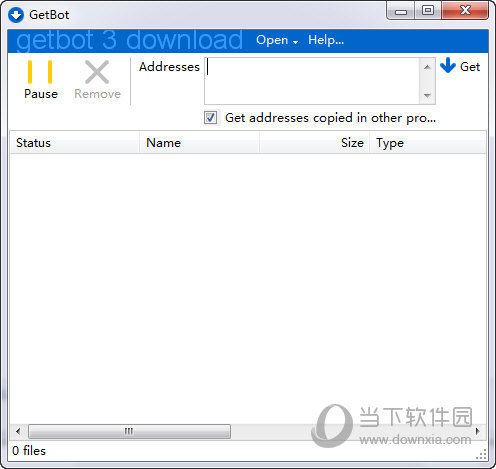Click the Pause download icon
Image resolution: width=496 pixels, height=469 pixels.
pyautogui.click(x=40, y=72)
